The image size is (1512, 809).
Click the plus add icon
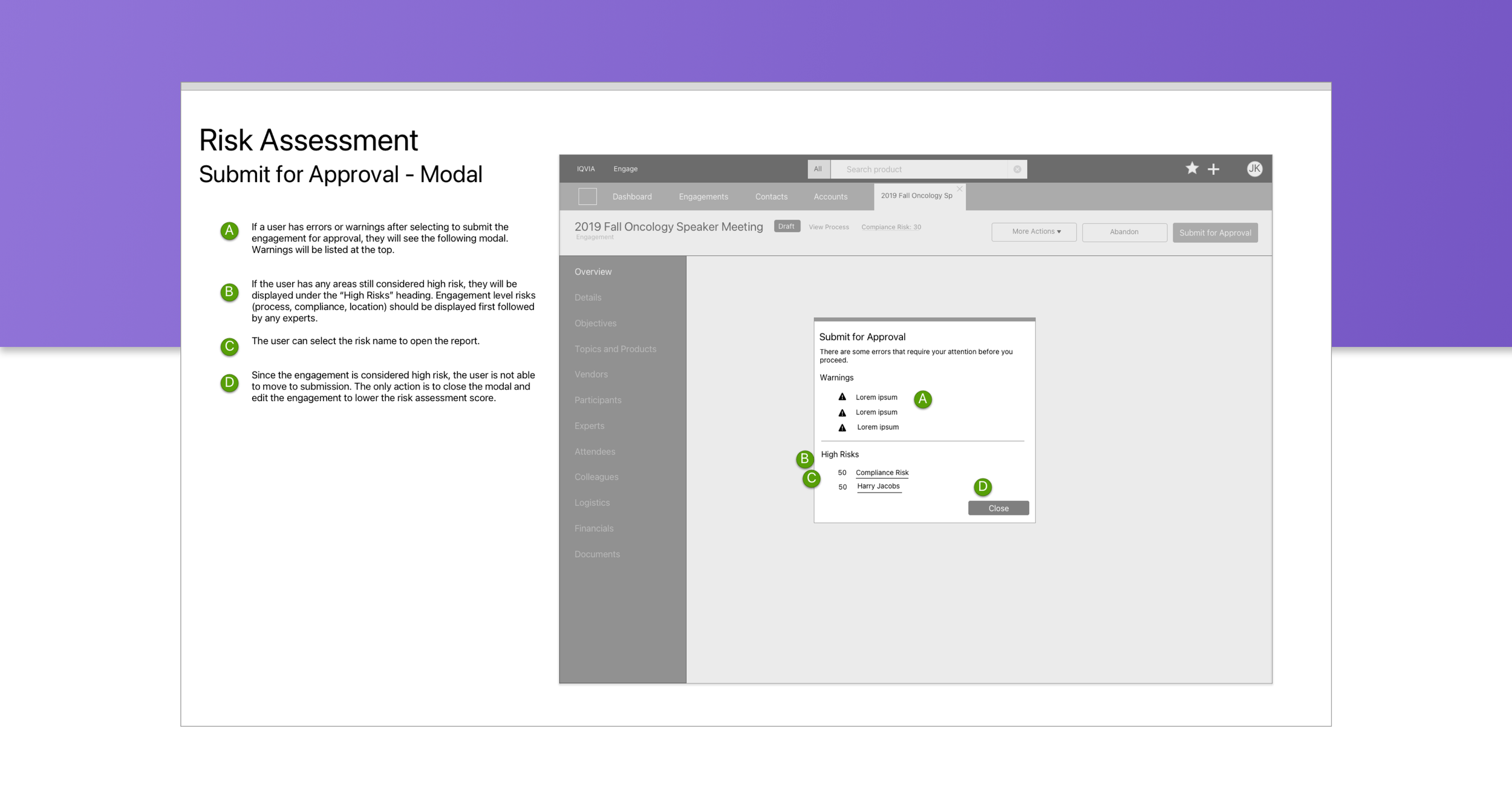pos(1213,169)
